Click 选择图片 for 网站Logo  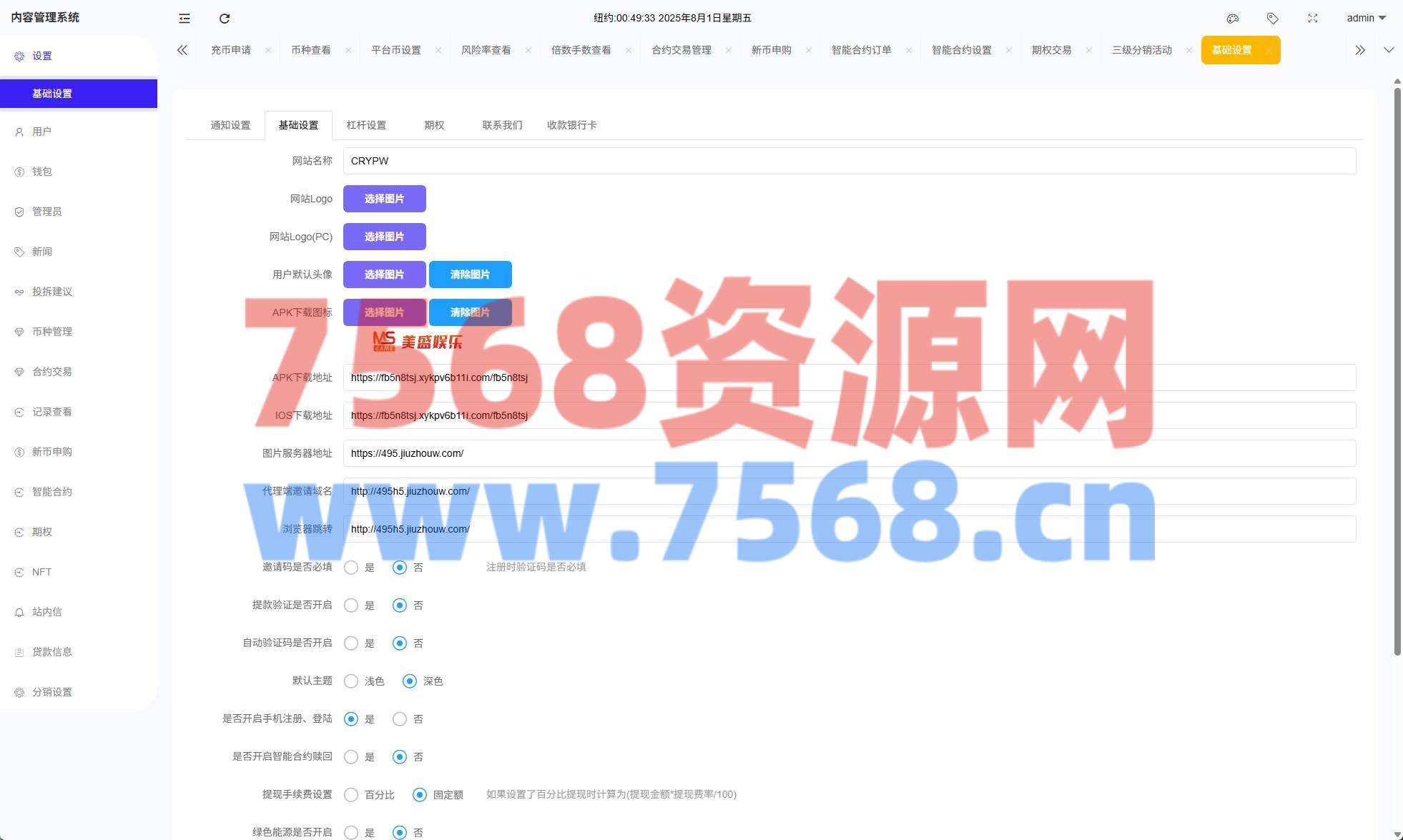[x=384, y=199]
